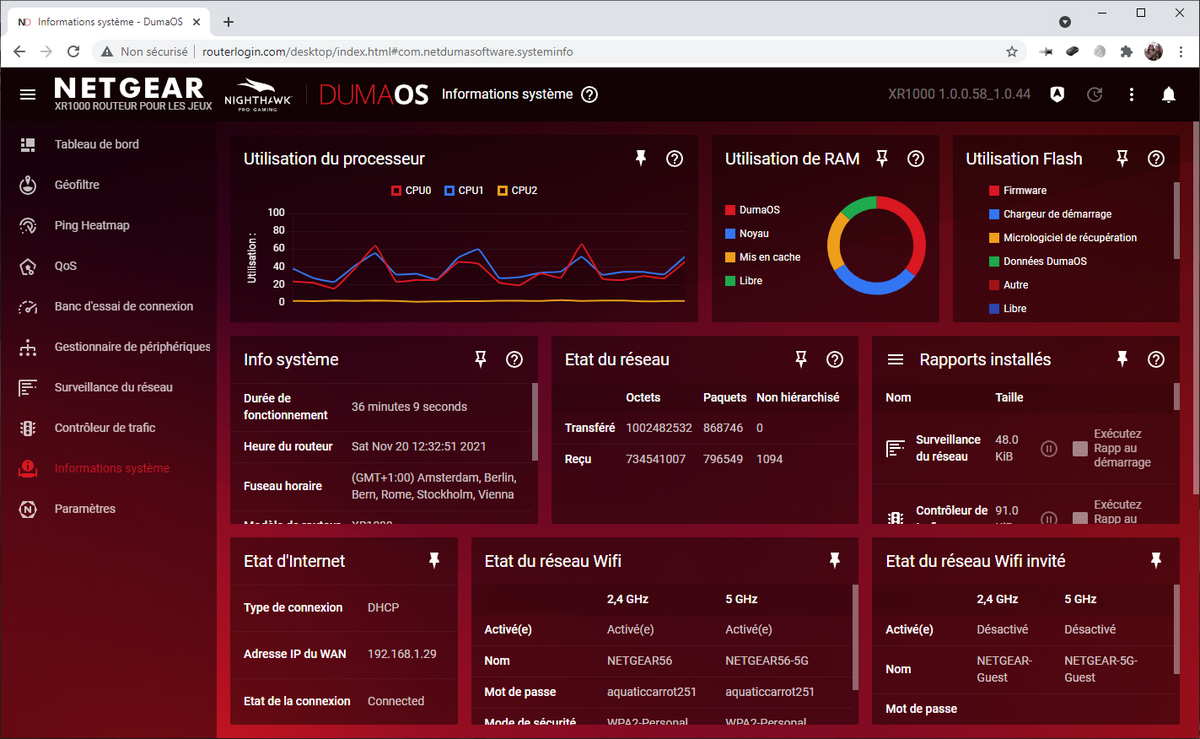Click the Chrome profile avatar
The image size is (1200, 739).
[1153, 51]
